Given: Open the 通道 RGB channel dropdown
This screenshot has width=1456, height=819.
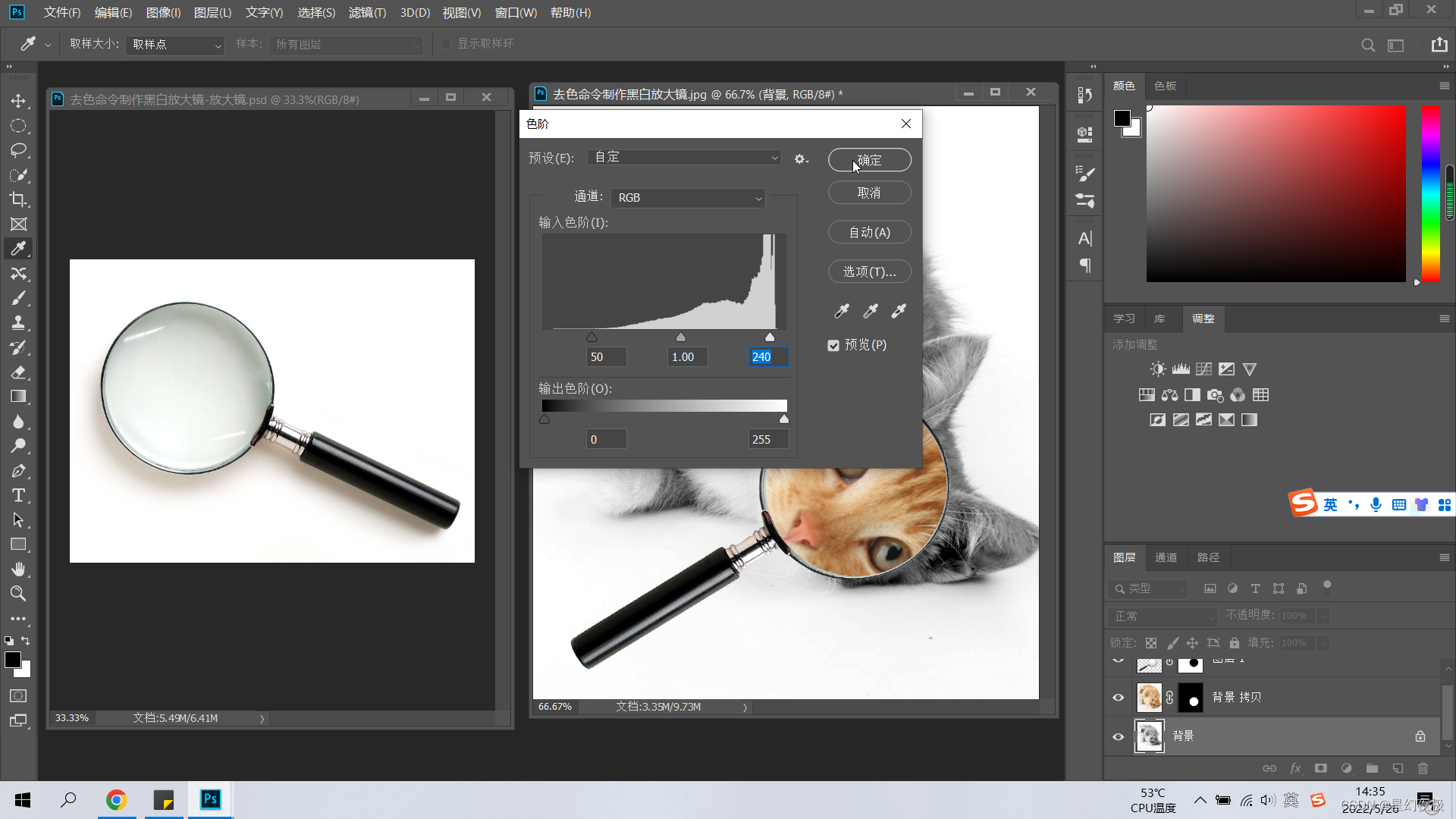Looking at the screenshot, I should 688,197.
